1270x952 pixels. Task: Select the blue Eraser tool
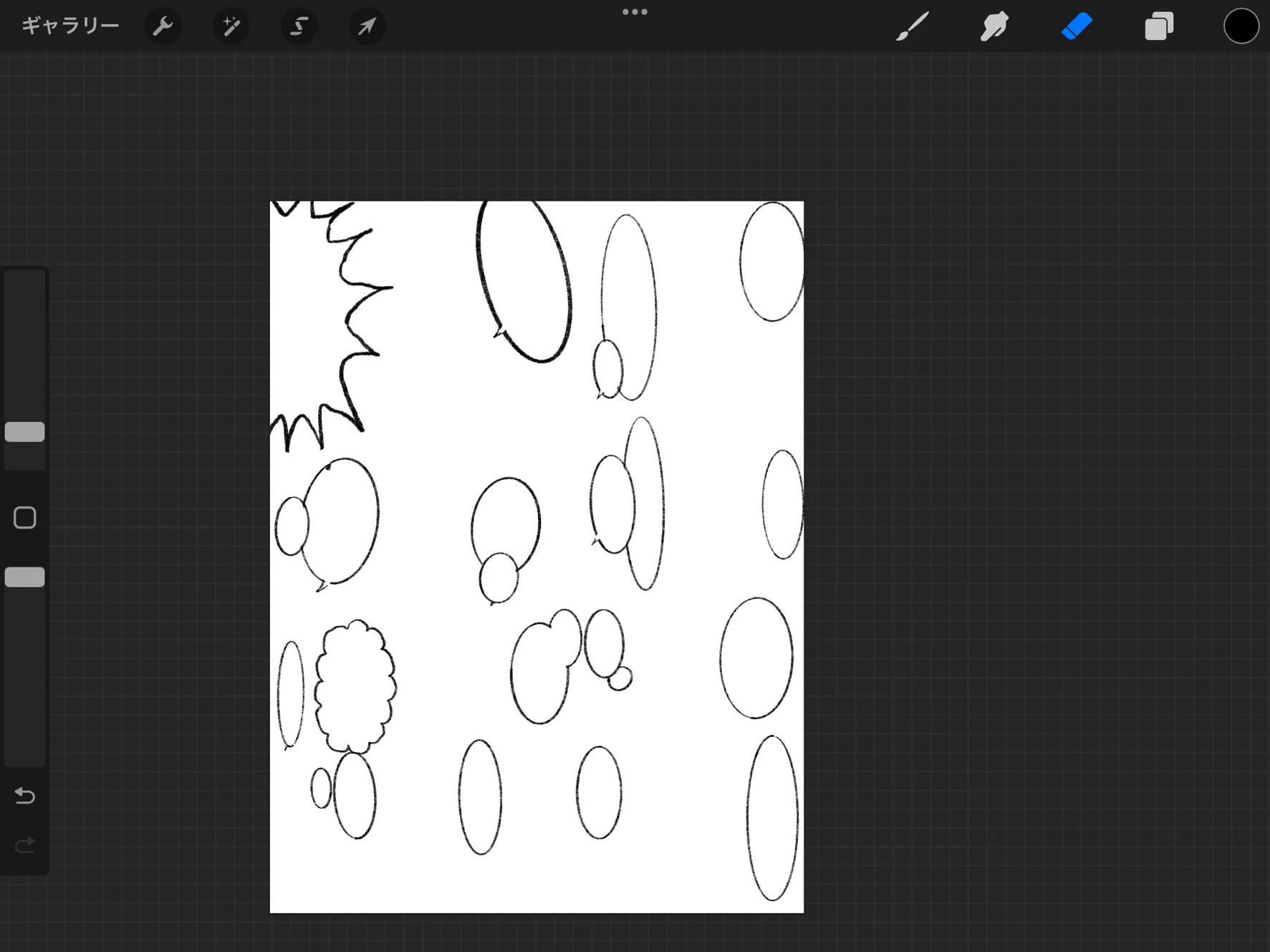(x=1077, y=27)
